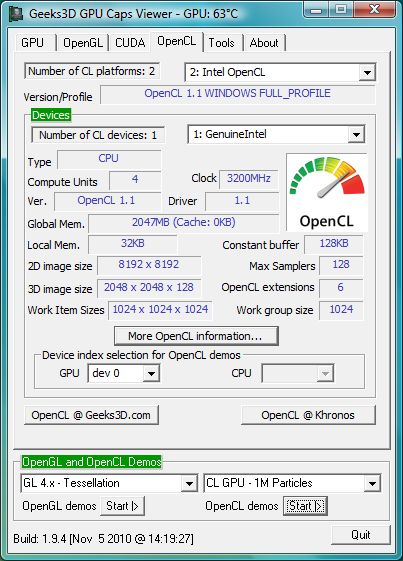The width and height of the screenshot is (403, 561).
Task: Start the OpenGL demo
Action: [122, 506]
